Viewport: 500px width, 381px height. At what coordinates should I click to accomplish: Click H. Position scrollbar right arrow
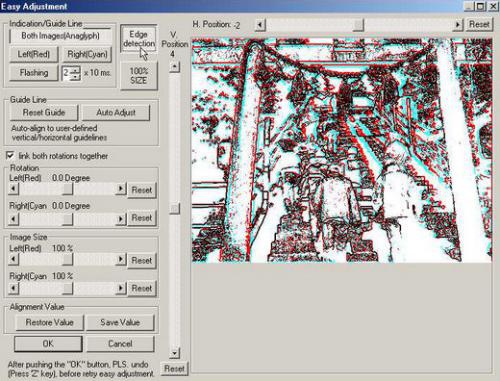click(x=458, y=25)
